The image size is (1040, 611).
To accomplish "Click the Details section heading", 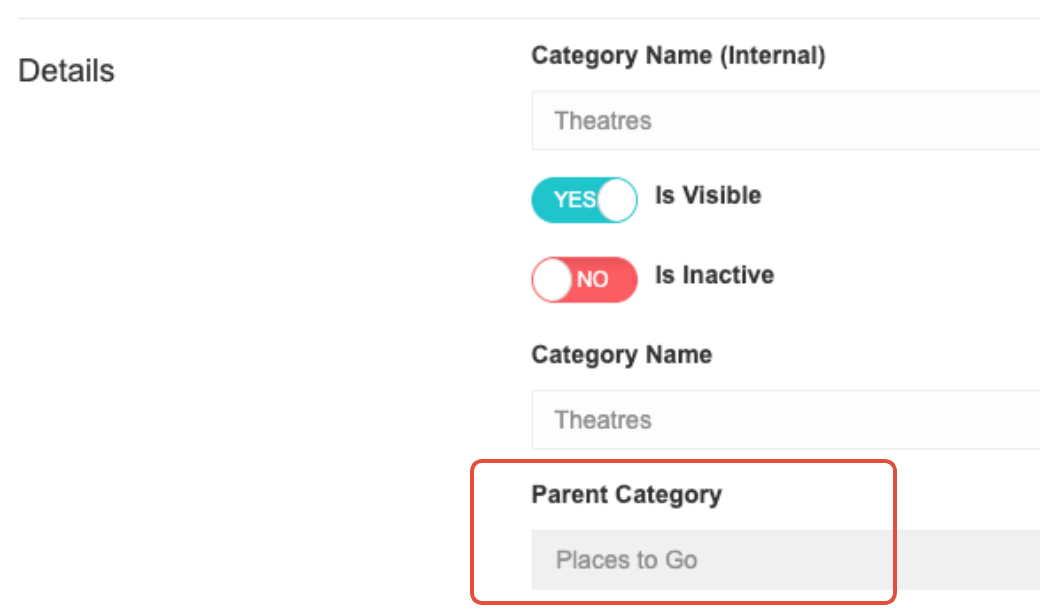I will point(67,71).
